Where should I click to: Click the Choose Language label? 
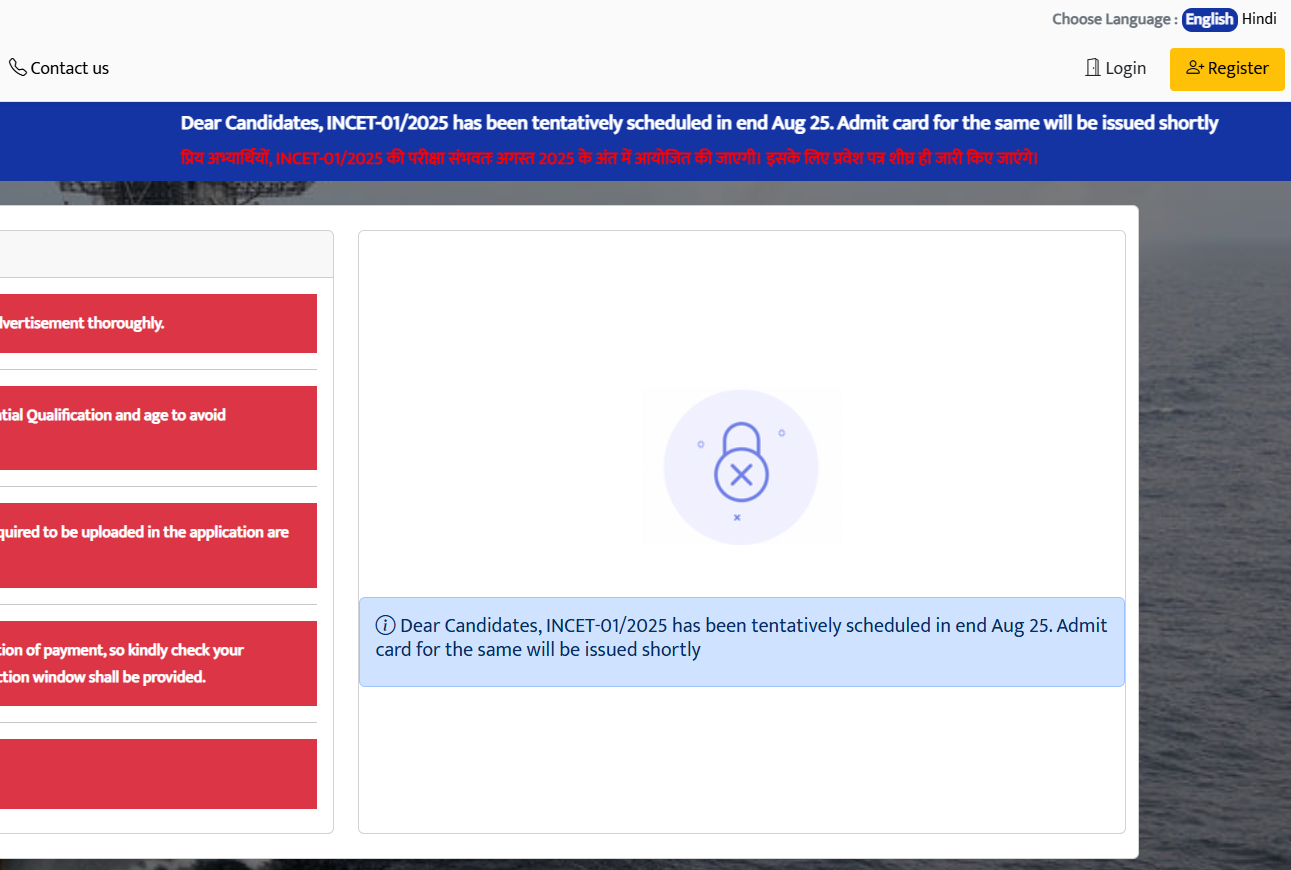click(x=1114, y=19)
